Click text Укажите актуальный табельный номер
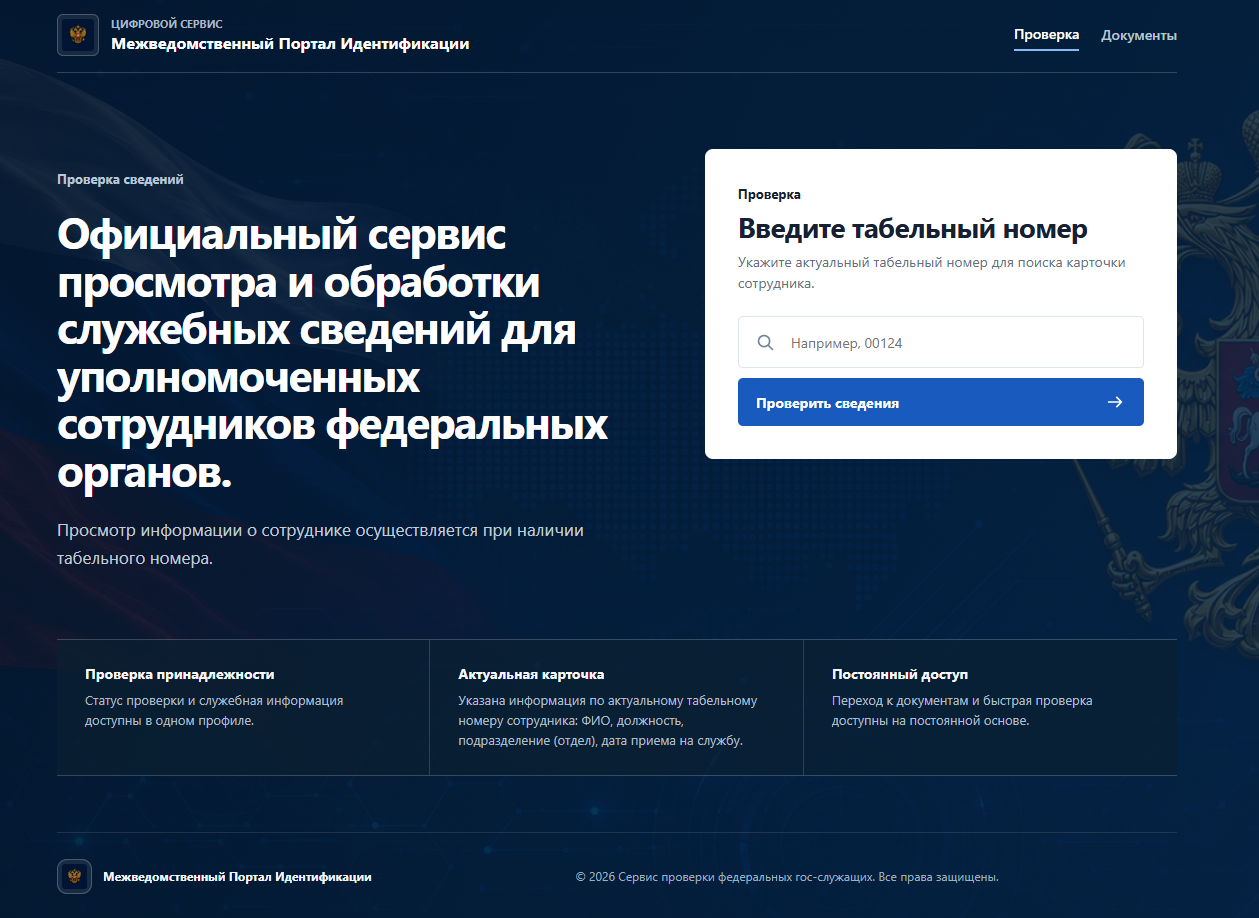 (931, 273)
